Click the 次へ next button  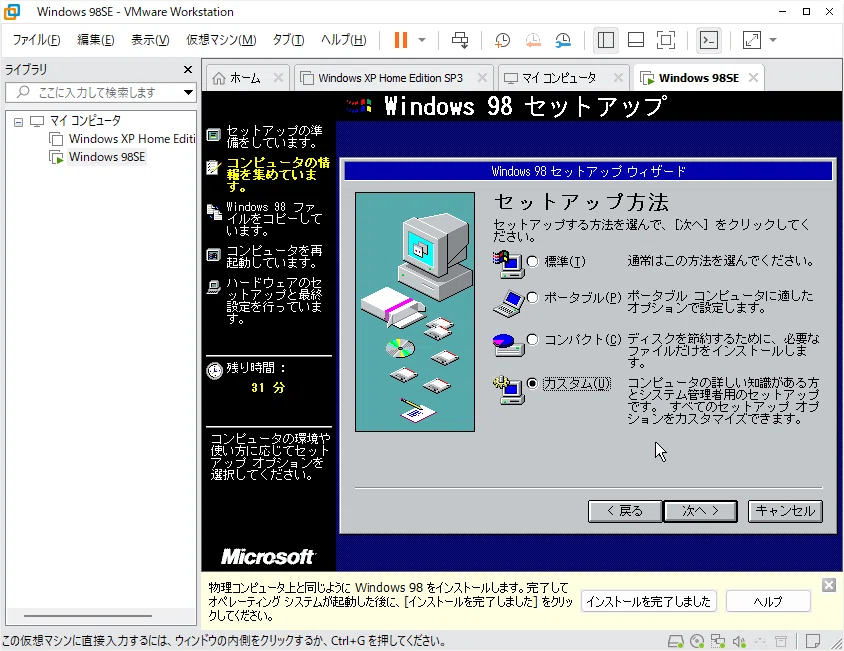click(700, 511)
